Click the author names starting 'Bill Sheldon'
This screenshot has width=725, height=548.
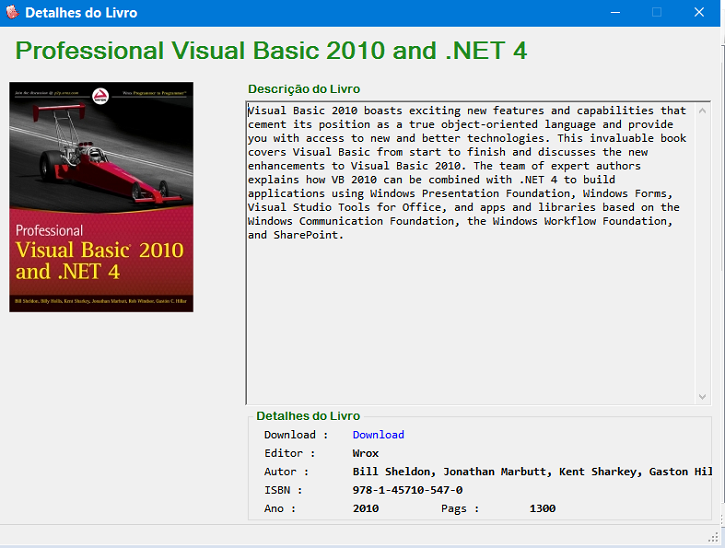[x=532, y=472]
